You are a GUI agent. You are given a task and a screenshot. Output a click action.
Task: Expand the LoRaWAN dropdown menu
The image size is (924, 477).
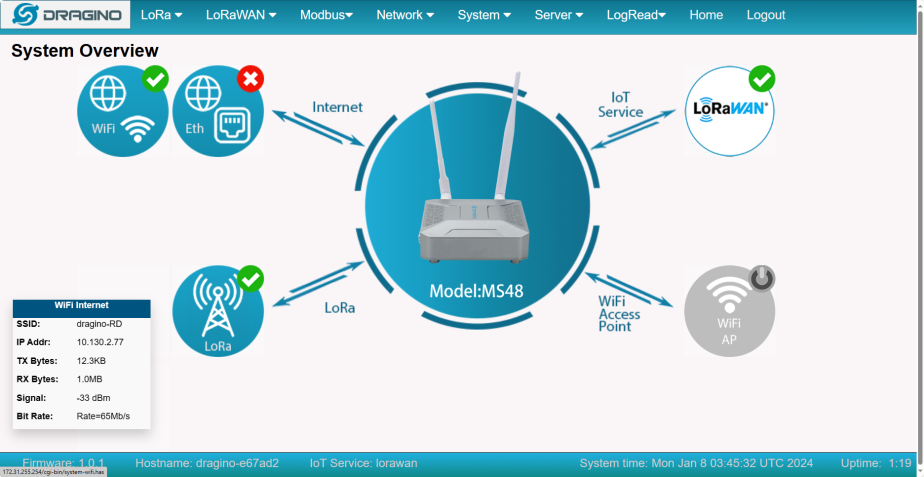tap(241, 15)
